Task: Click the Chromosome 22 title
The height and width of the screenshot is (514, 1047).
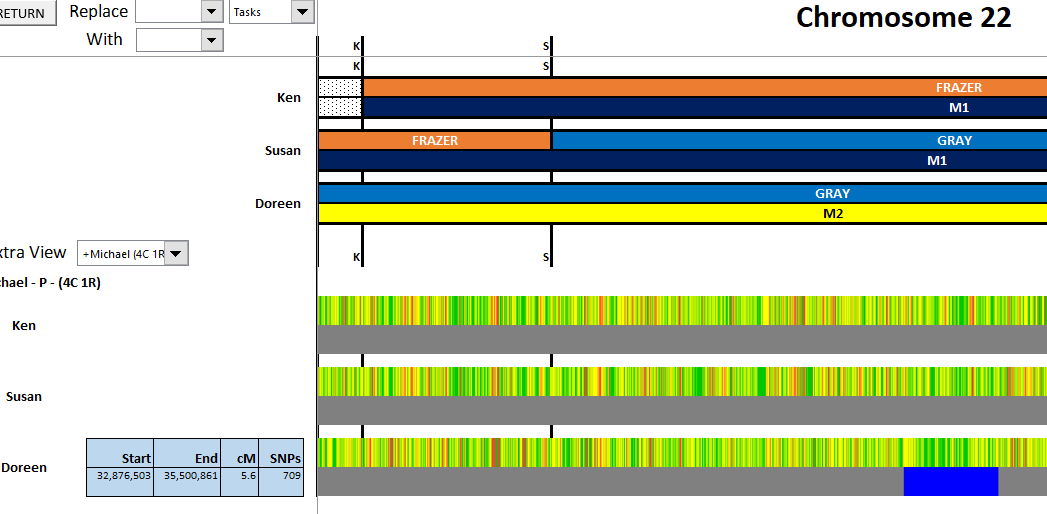Action: click(x=903, y=17)
